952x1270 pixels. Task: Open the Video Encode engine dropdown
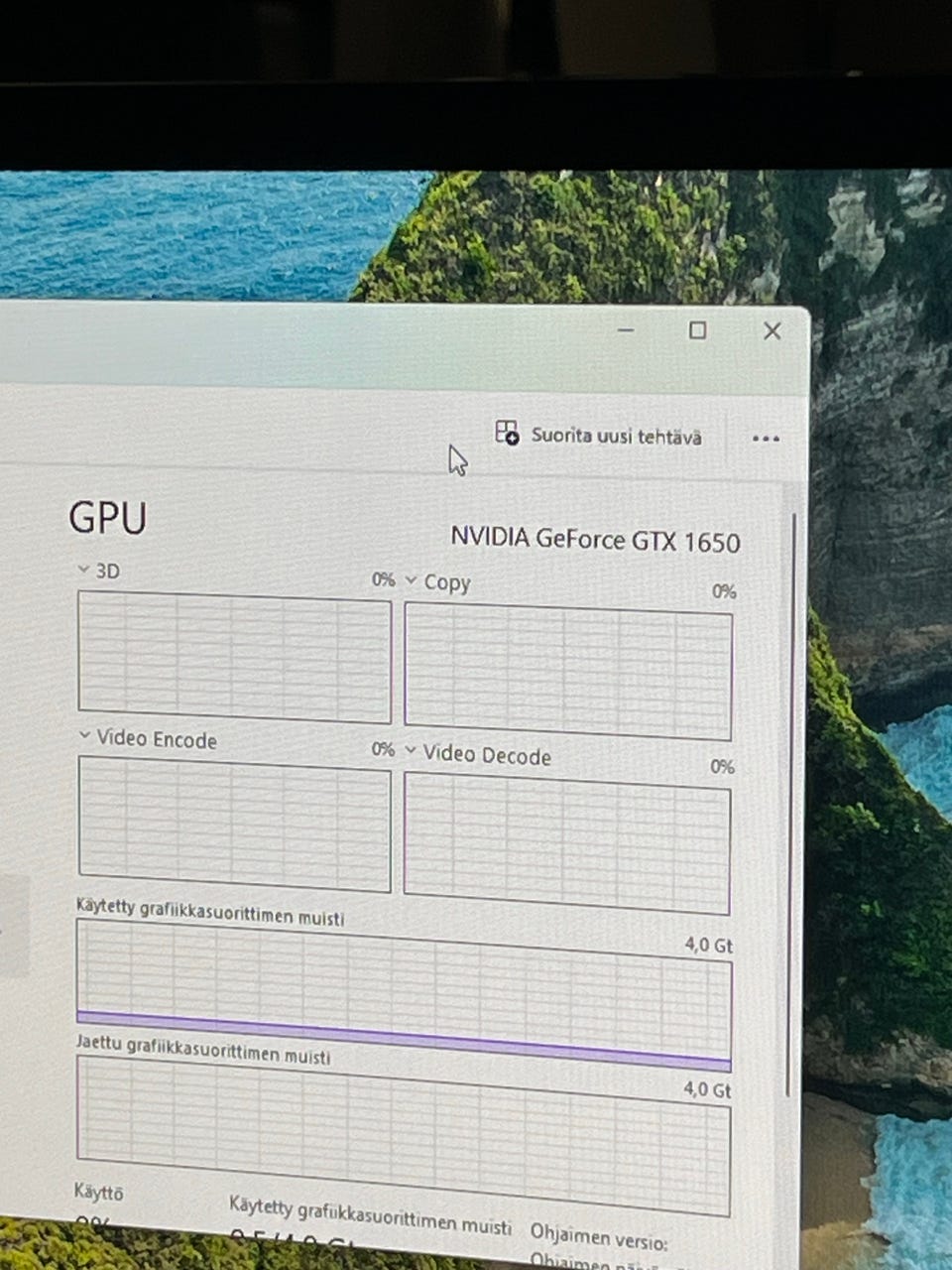(x=84, y=736)
